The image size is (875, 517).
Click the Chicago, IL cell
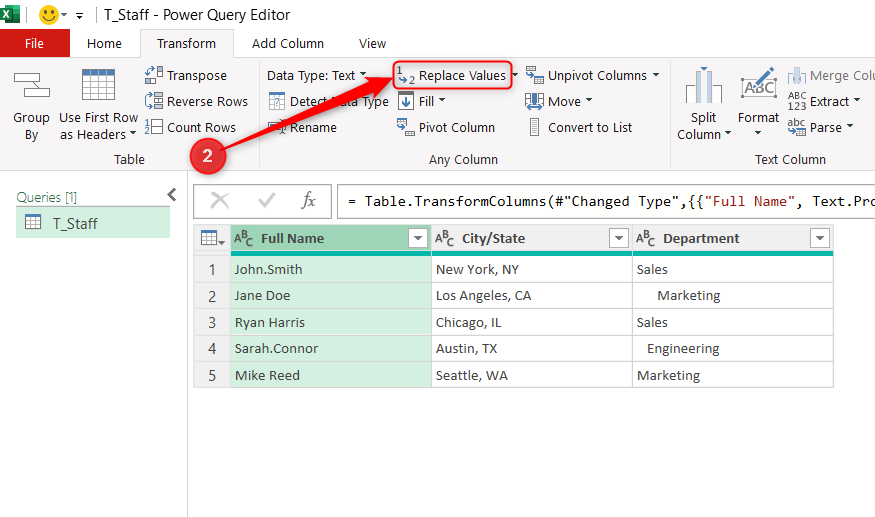point(531,322)
